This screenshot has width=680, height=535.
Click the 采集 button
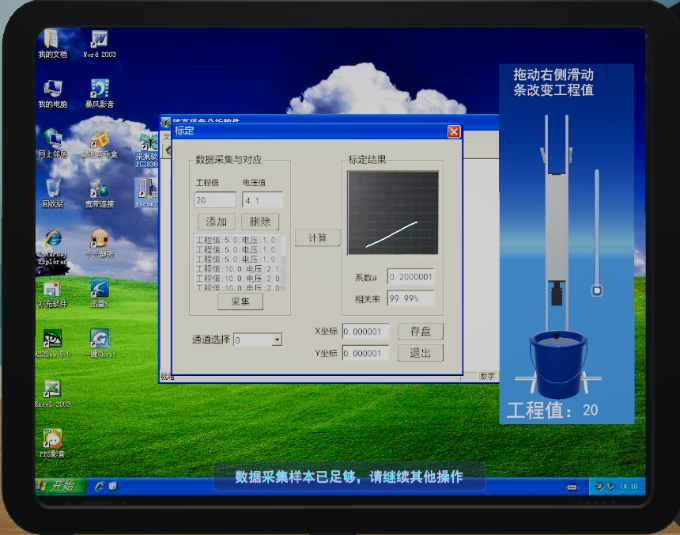coord(240,301)
